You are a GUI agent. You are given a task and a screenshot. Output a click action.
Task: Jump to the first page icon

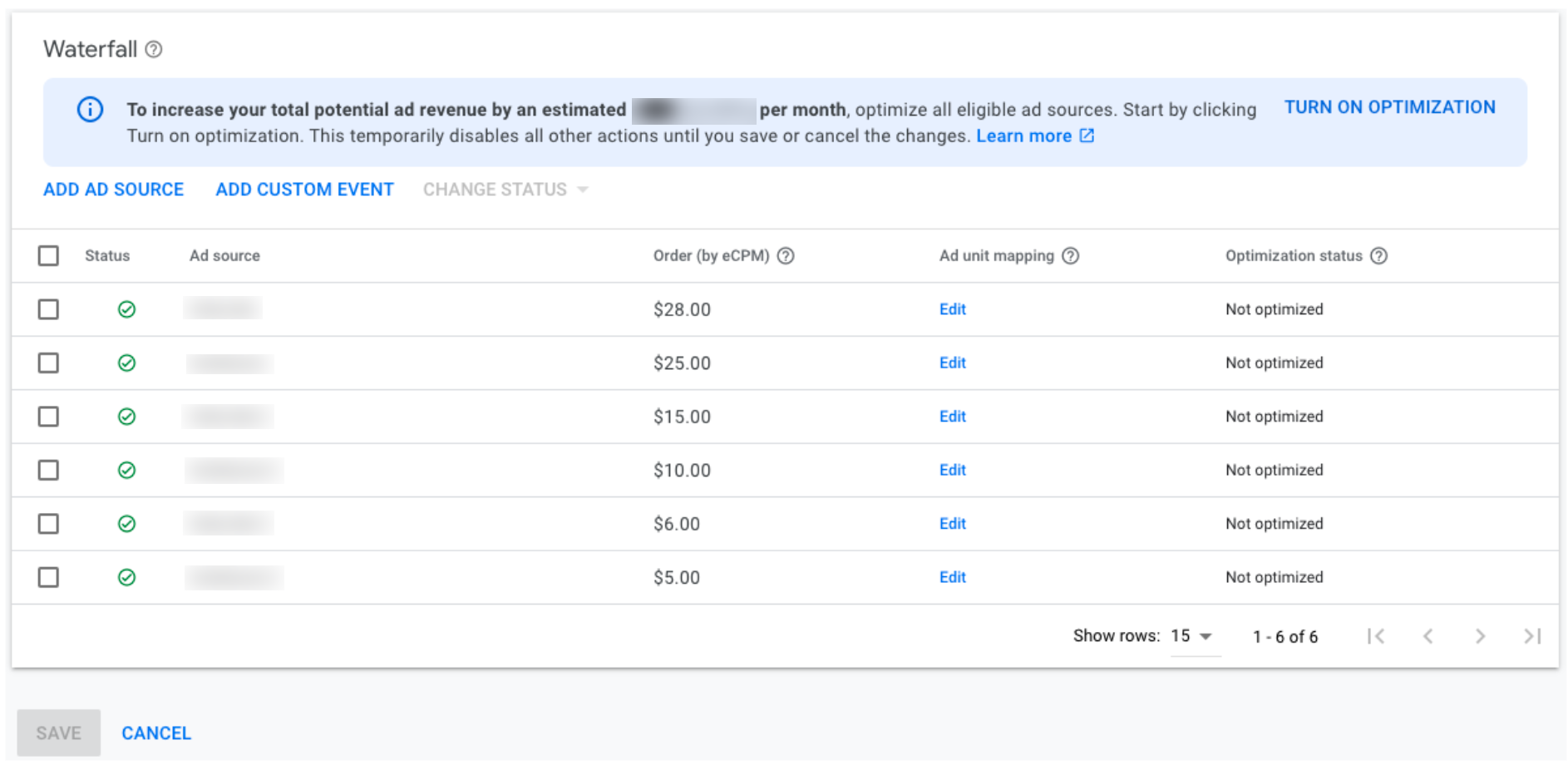click(1376, 637)
